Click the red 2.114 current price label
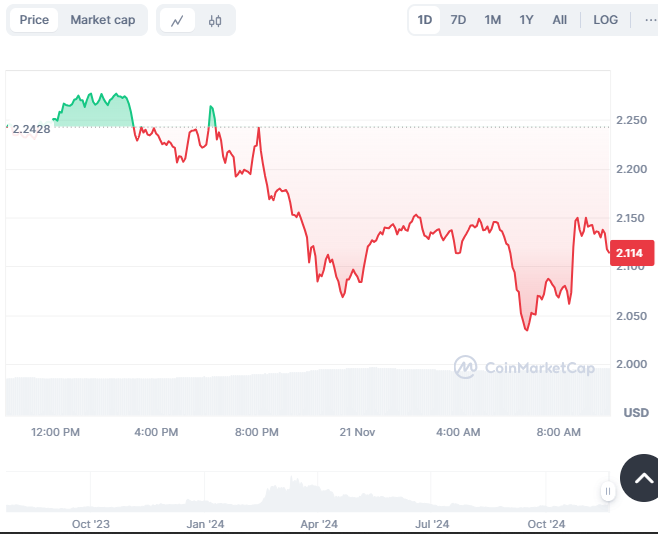 pos(630,253)
